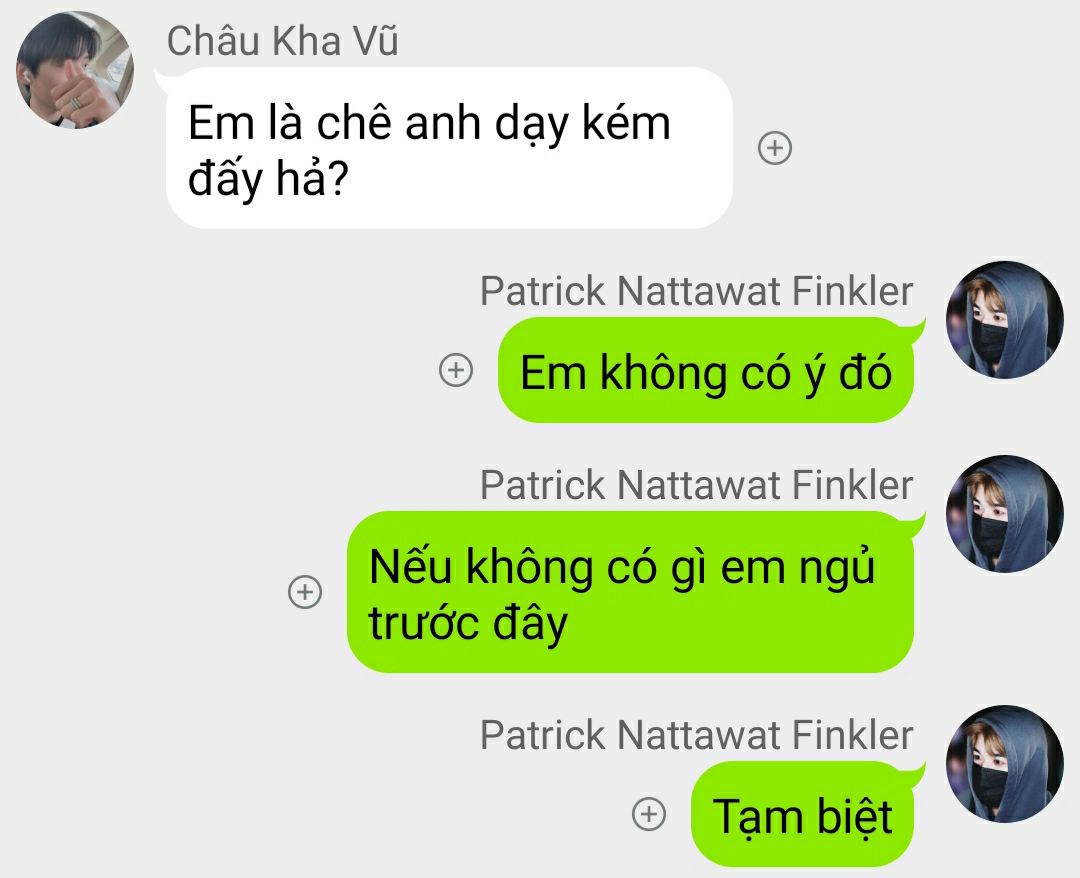This screenshot has width=1080, height=878.
Task: Click the word "kém" in Châu Kha Vũ's message
Action: pyautogui.click(x=626, y=122)
